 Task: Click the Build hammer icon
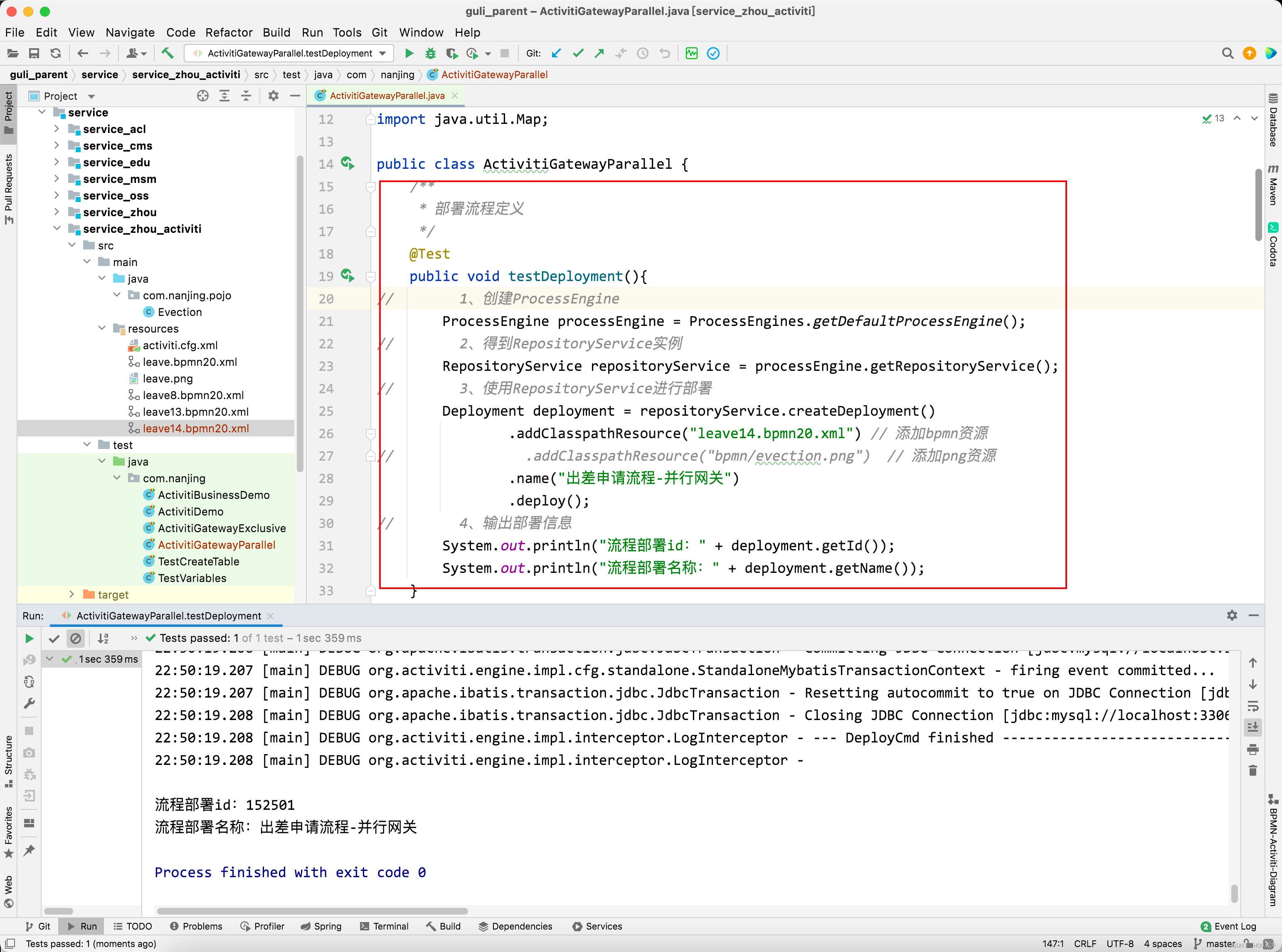[x=168, y=54]
